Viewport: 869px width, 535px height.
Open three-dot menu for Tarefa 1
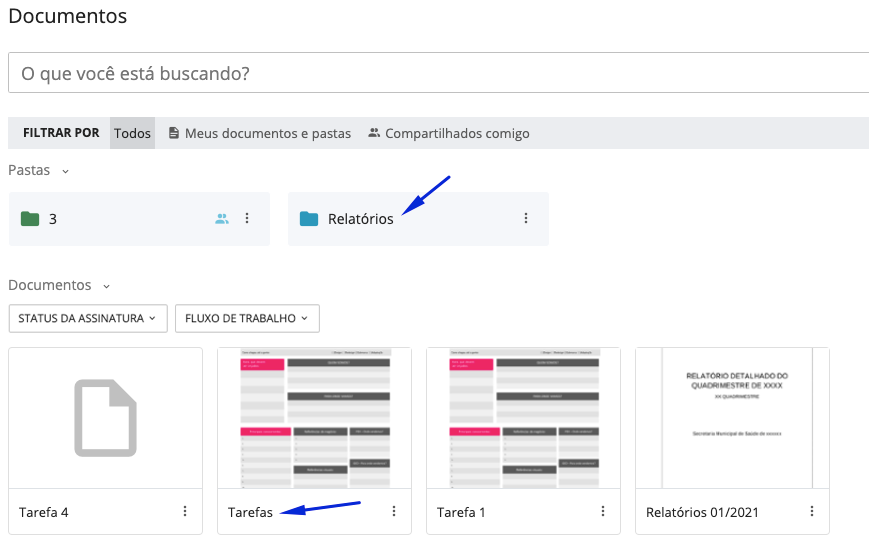(x=603, y=511)
